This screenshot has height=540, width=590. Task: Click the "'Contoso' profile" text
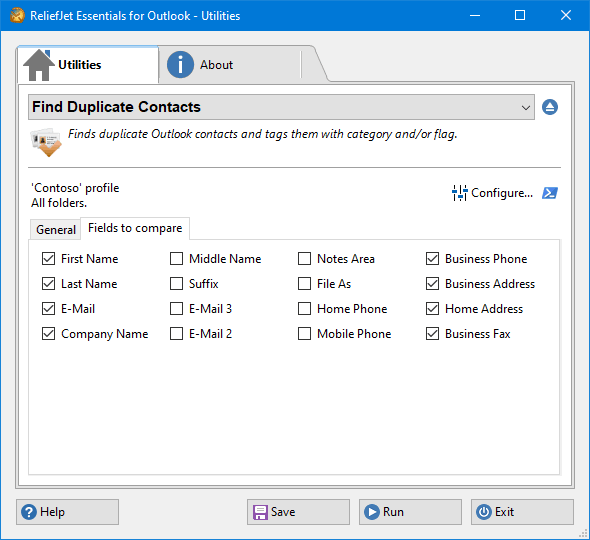point(75,188)
